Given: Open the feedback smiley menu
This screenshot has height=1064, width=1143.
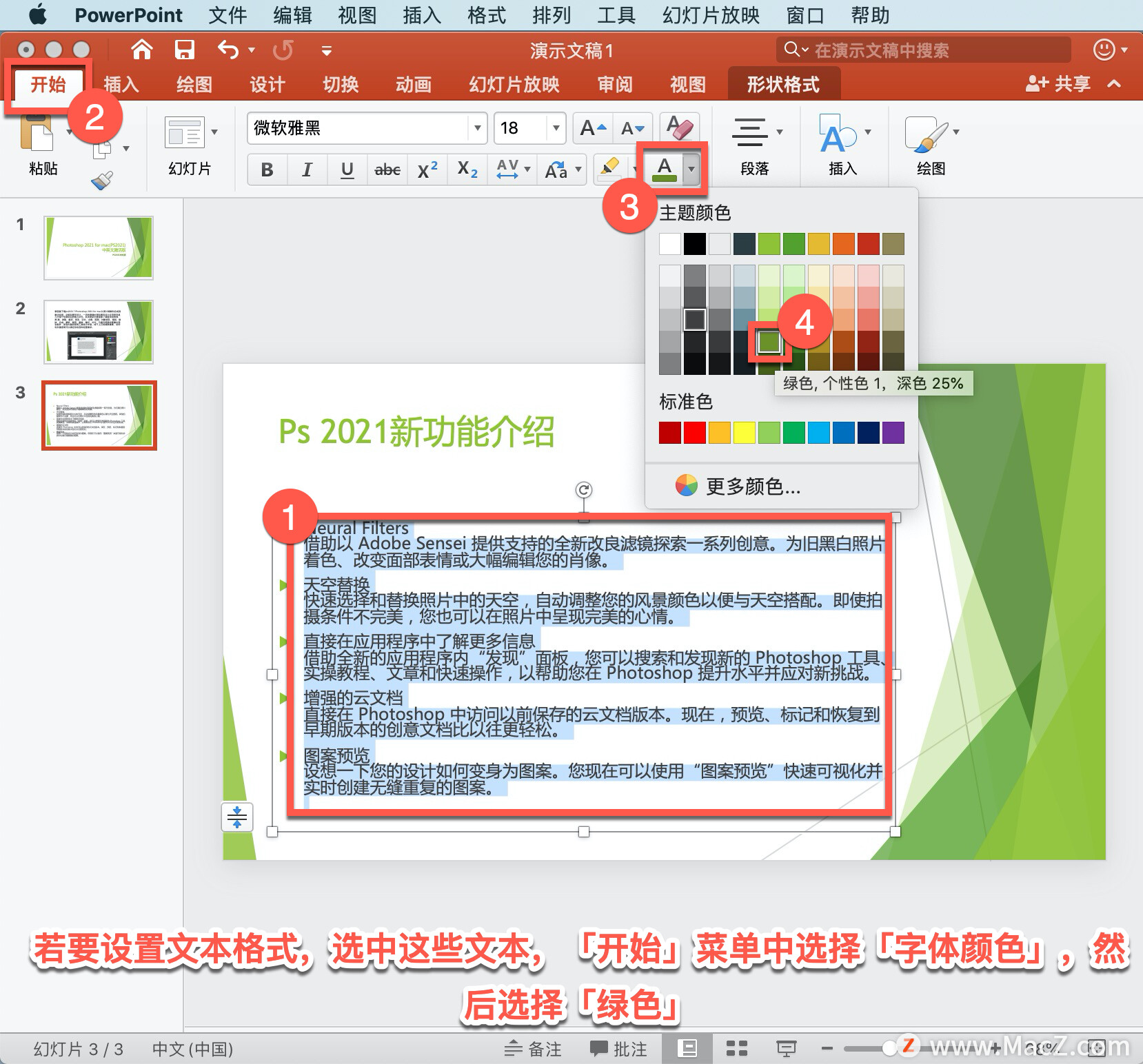Looking at the screenshot, I should pos(1104,50).
